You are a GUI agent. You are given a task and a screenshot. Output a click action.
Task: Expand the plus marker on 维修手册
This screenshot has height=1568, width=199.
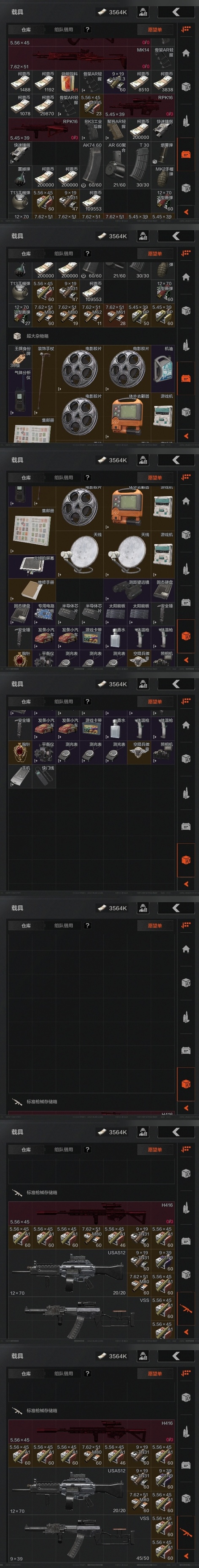coord(11,599)
